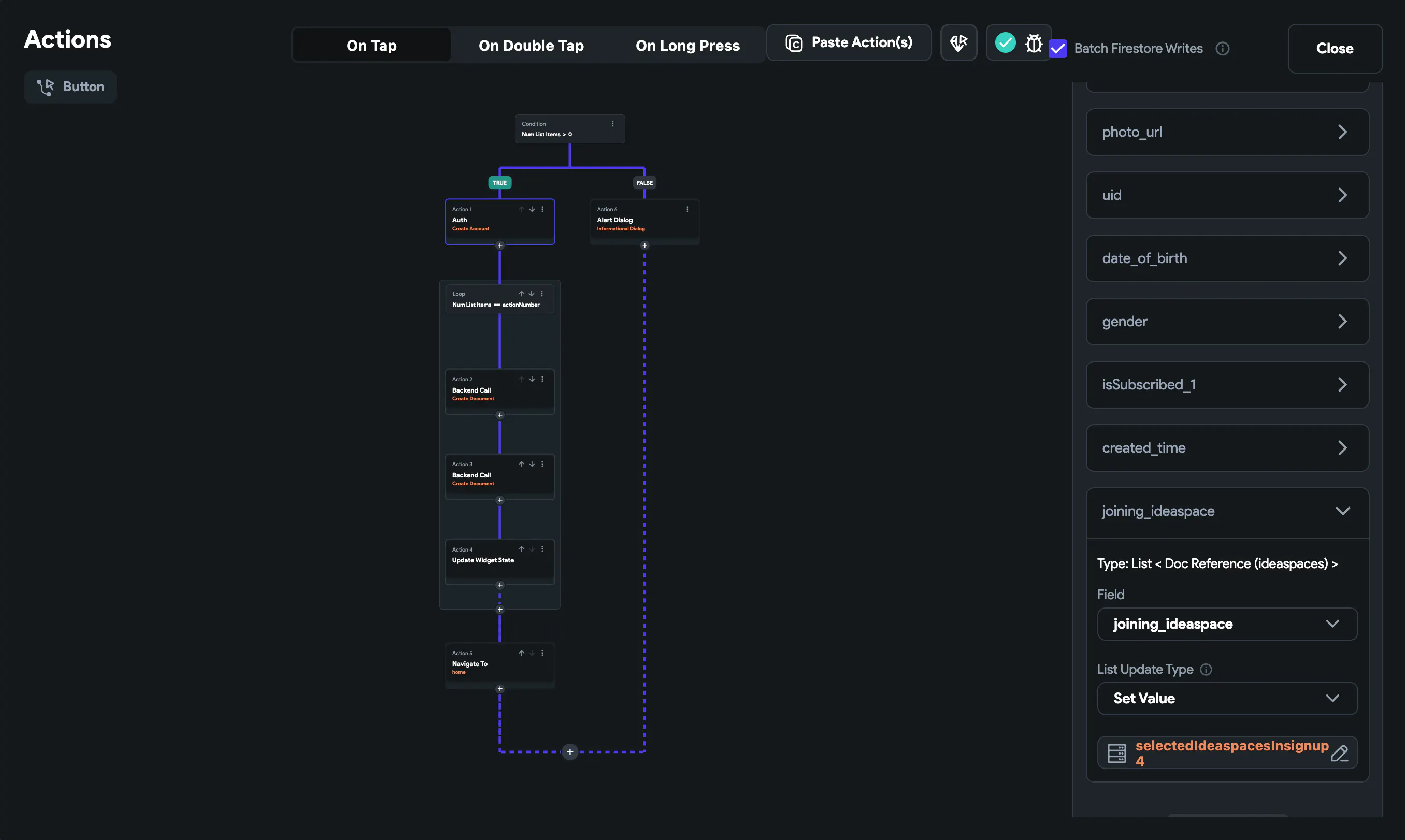Move Action 3 Backend Call down
1405x840 pixels.
click(x=532, y=464)
